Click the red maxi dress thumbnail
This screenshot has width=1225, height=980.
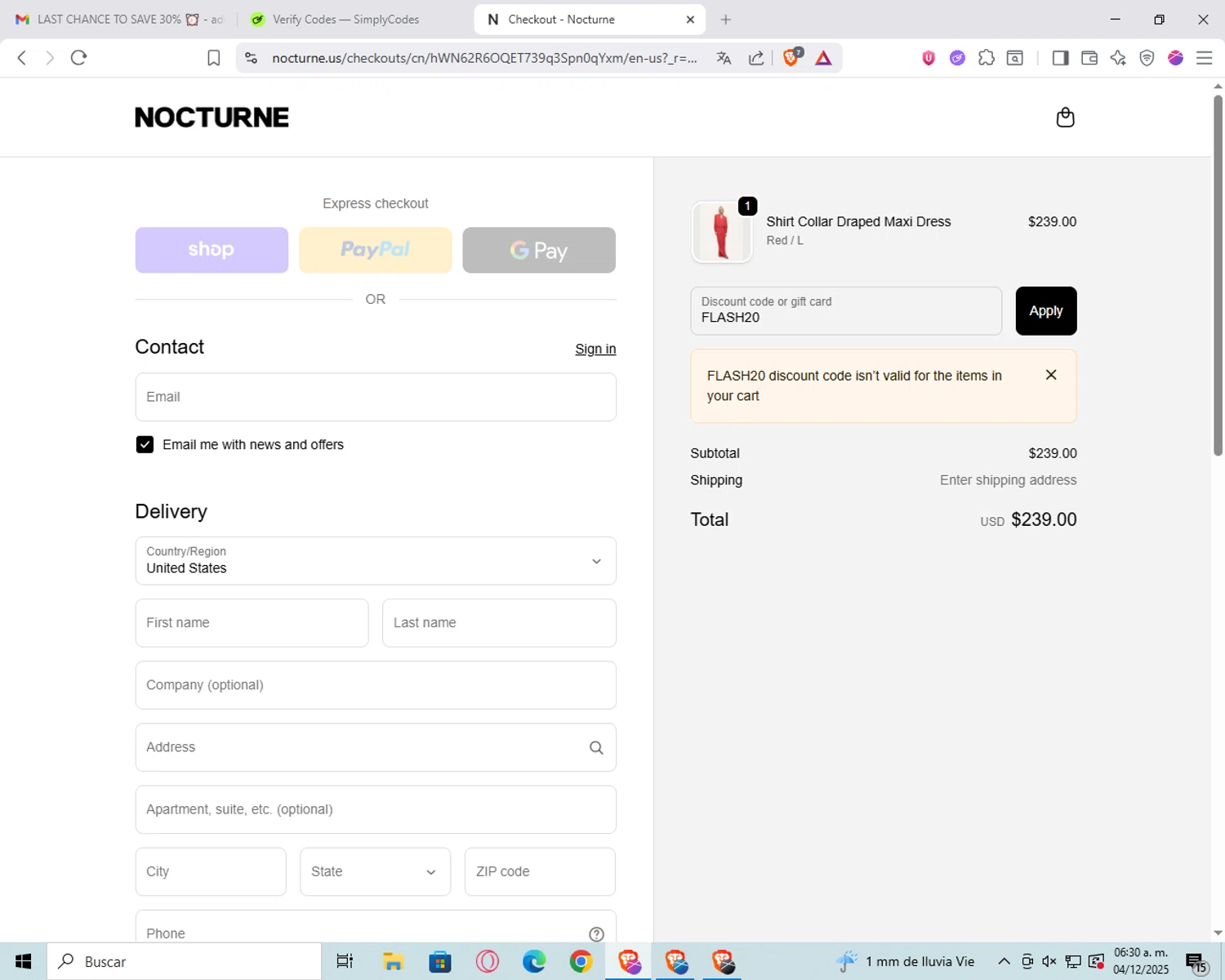721,232
